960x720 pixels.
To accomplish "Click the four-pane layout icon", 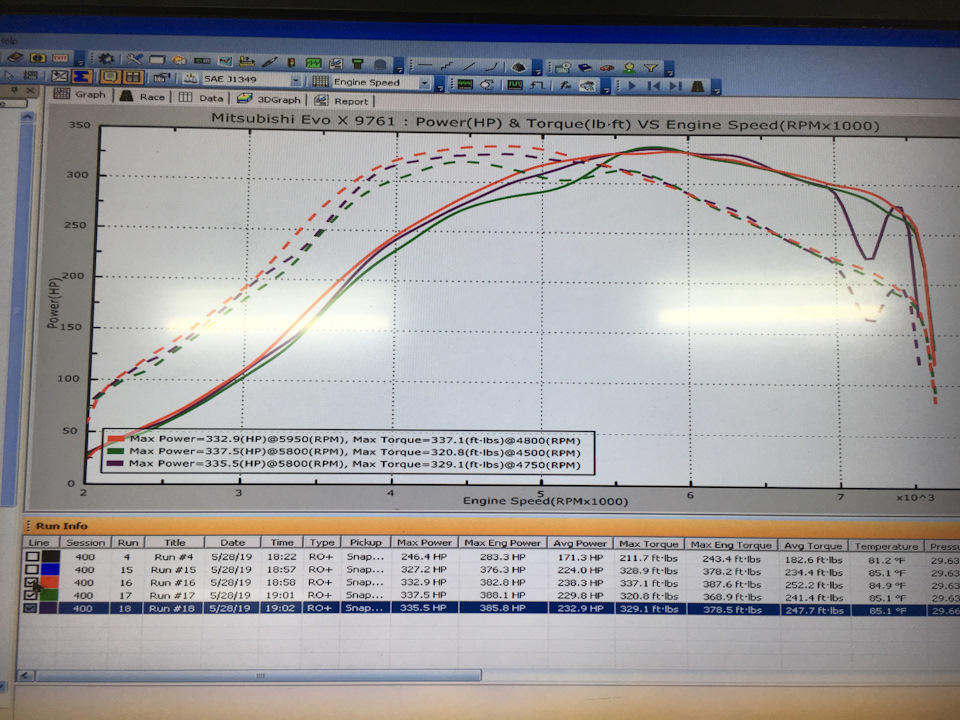I will click(133, 77).
